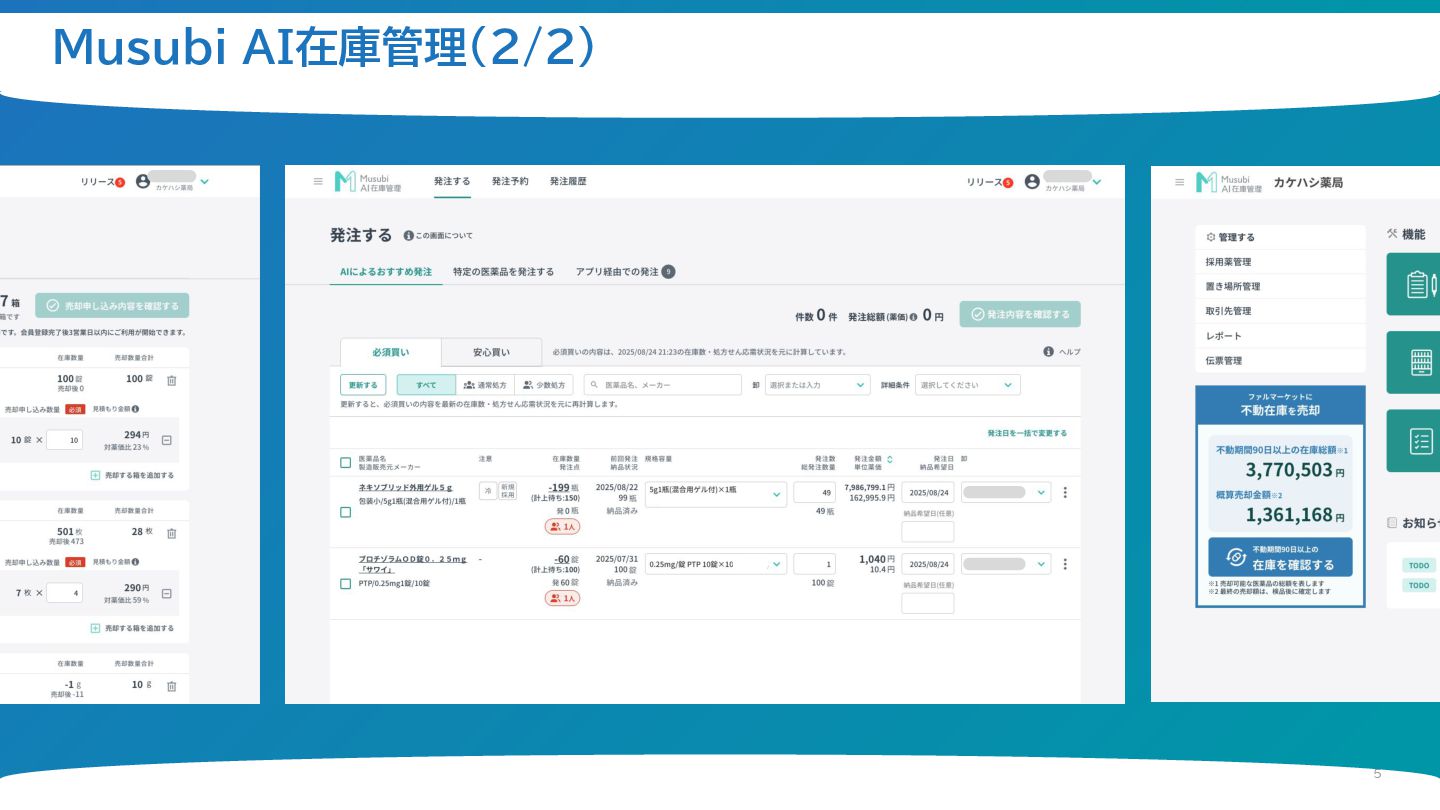Image resolution: width=1440 pixels, height=810 pixels.
Task: Switch to 必須買い tab
Action: click(x=391, y=352)
